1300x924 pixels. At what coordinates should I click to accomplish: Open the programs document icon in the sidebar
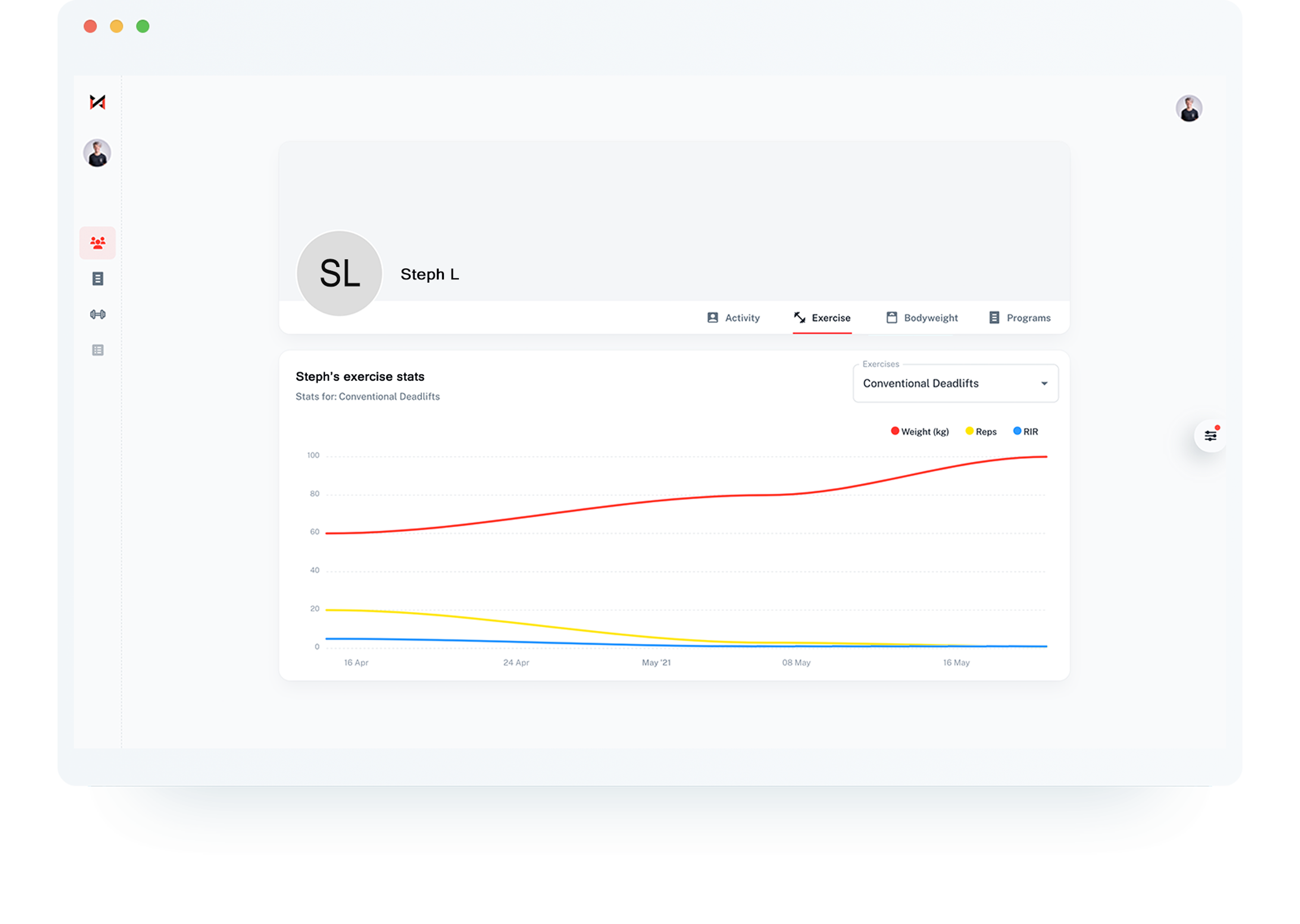pos(97,278)
